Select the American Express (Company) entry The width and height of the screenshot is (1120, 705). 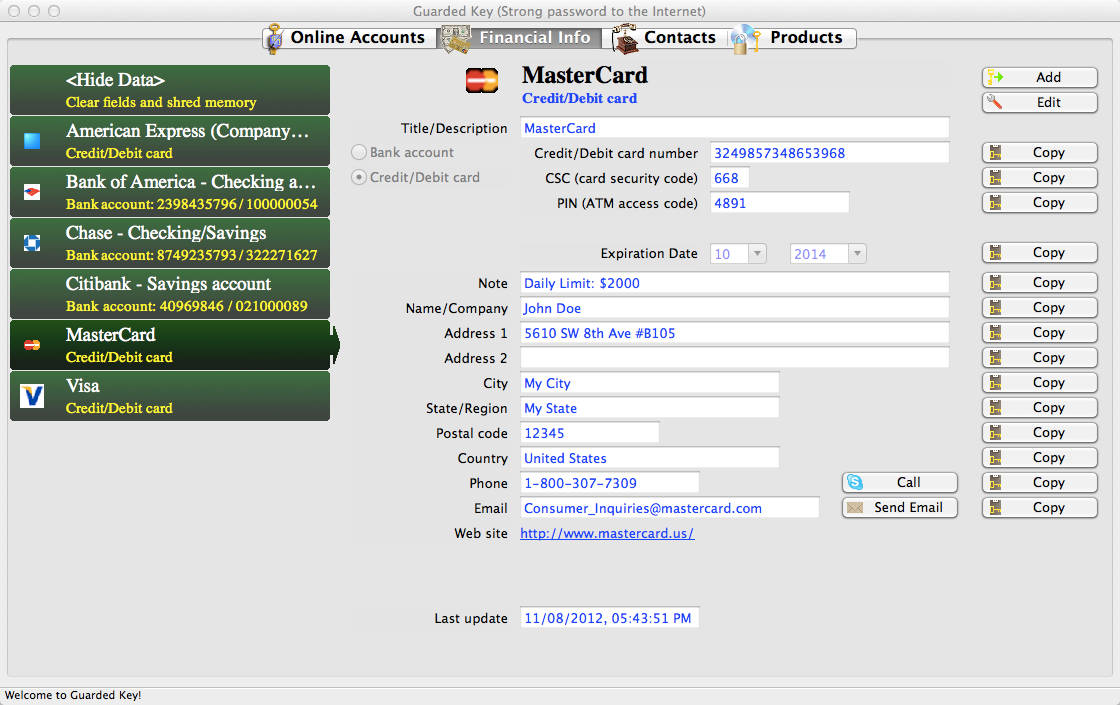tap(170, 141)
